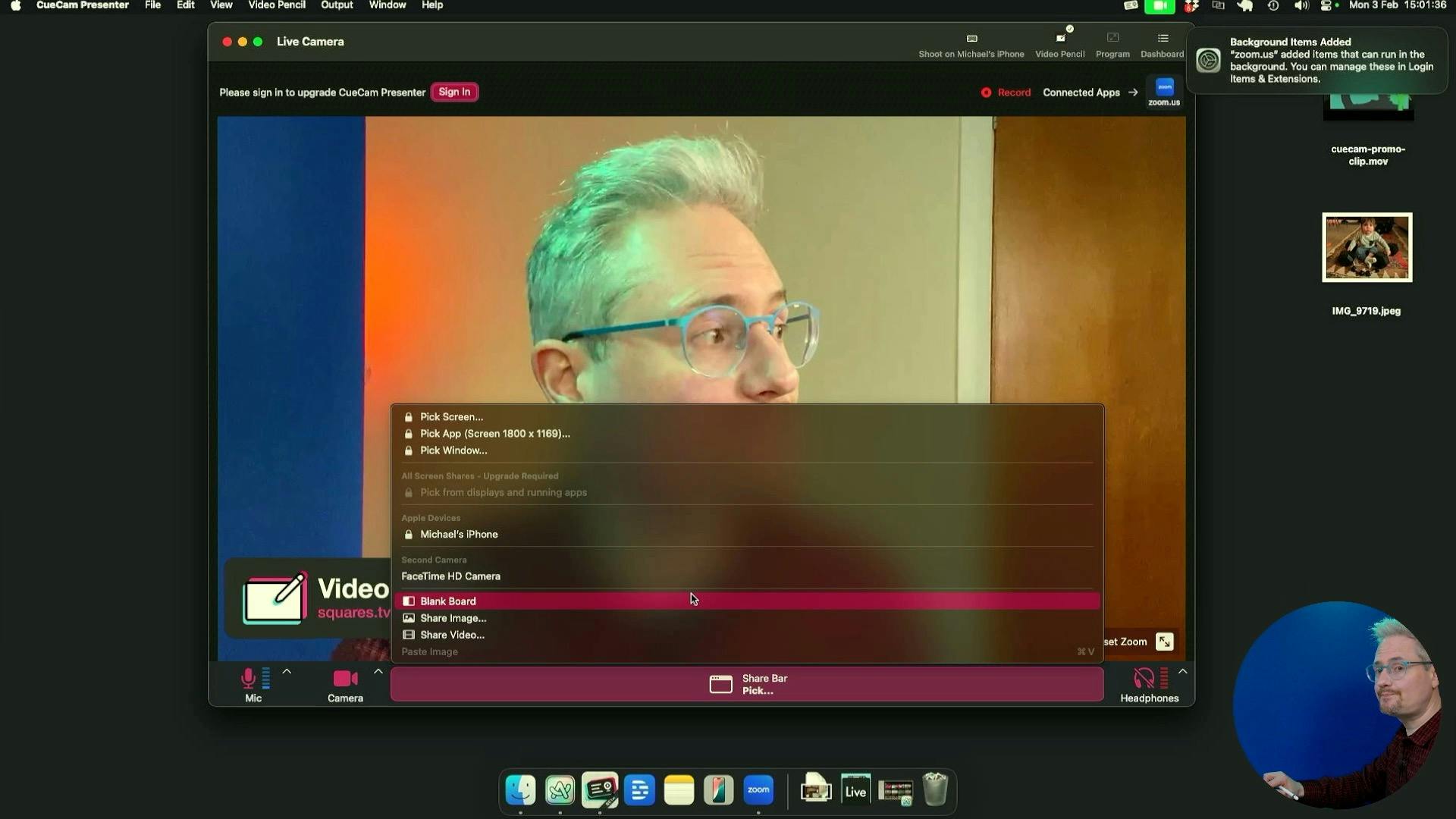Viewport: 1456px width, 819px height.
Task: Open the Window menu
Action: pyautogui.click(x=388, y=5)
